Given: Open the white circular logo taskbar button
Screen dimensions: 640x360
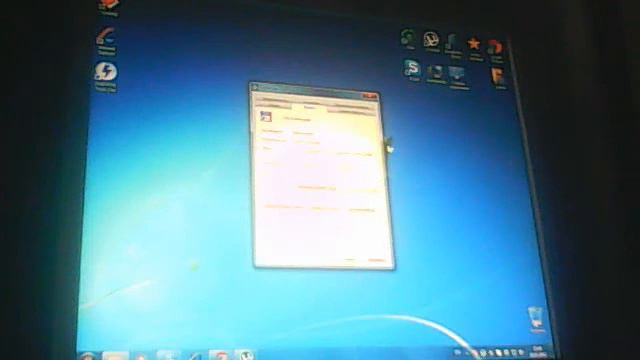Looking at the screenshot, I should [x=245, y=355].
